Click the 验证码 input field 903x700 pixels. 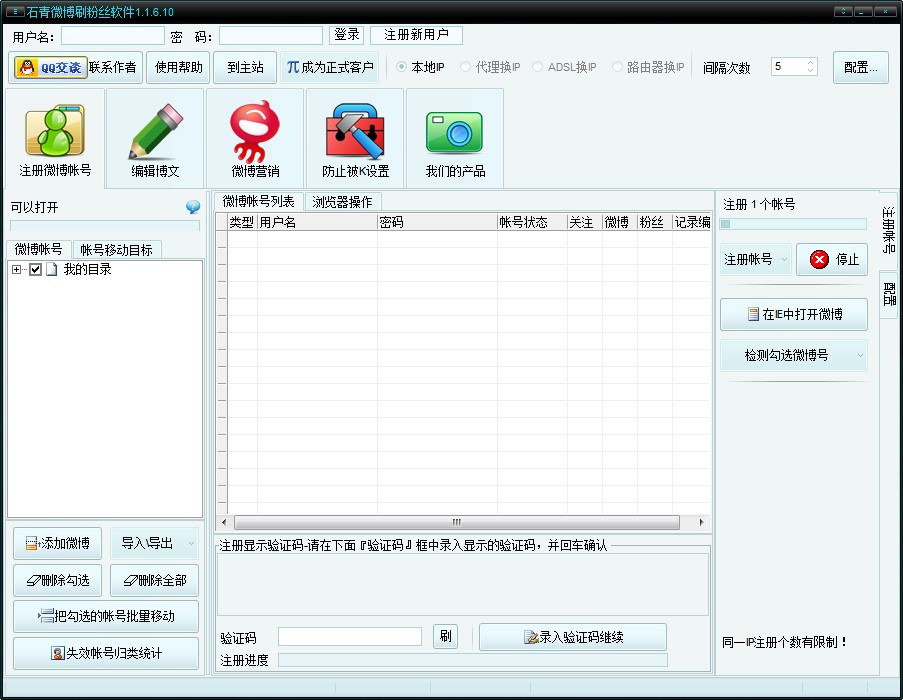(x=349, y=637)
